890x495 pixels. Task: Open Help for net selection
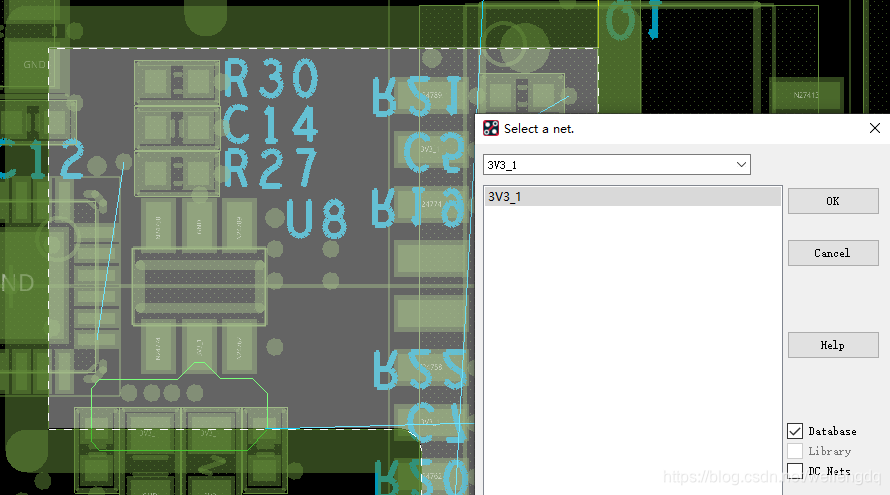[833, 345]
